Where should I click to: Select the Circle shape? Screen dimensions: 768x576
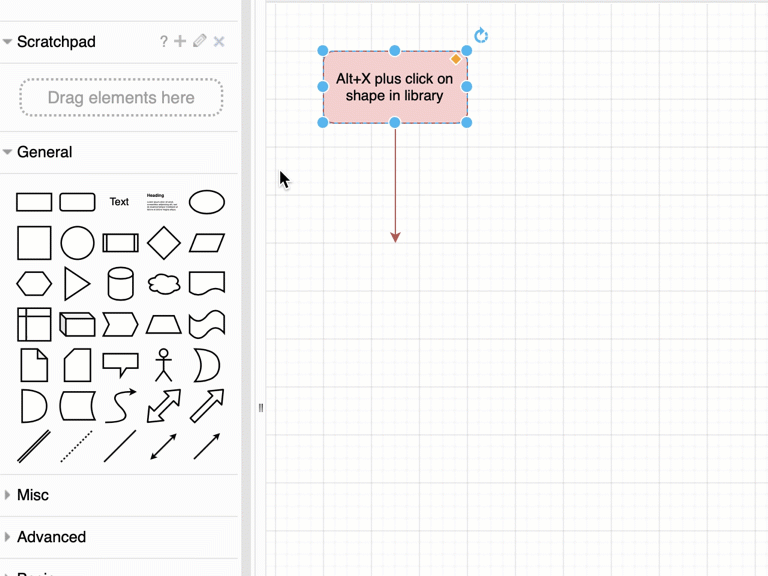pyautogui.click(x=77, y=243)
